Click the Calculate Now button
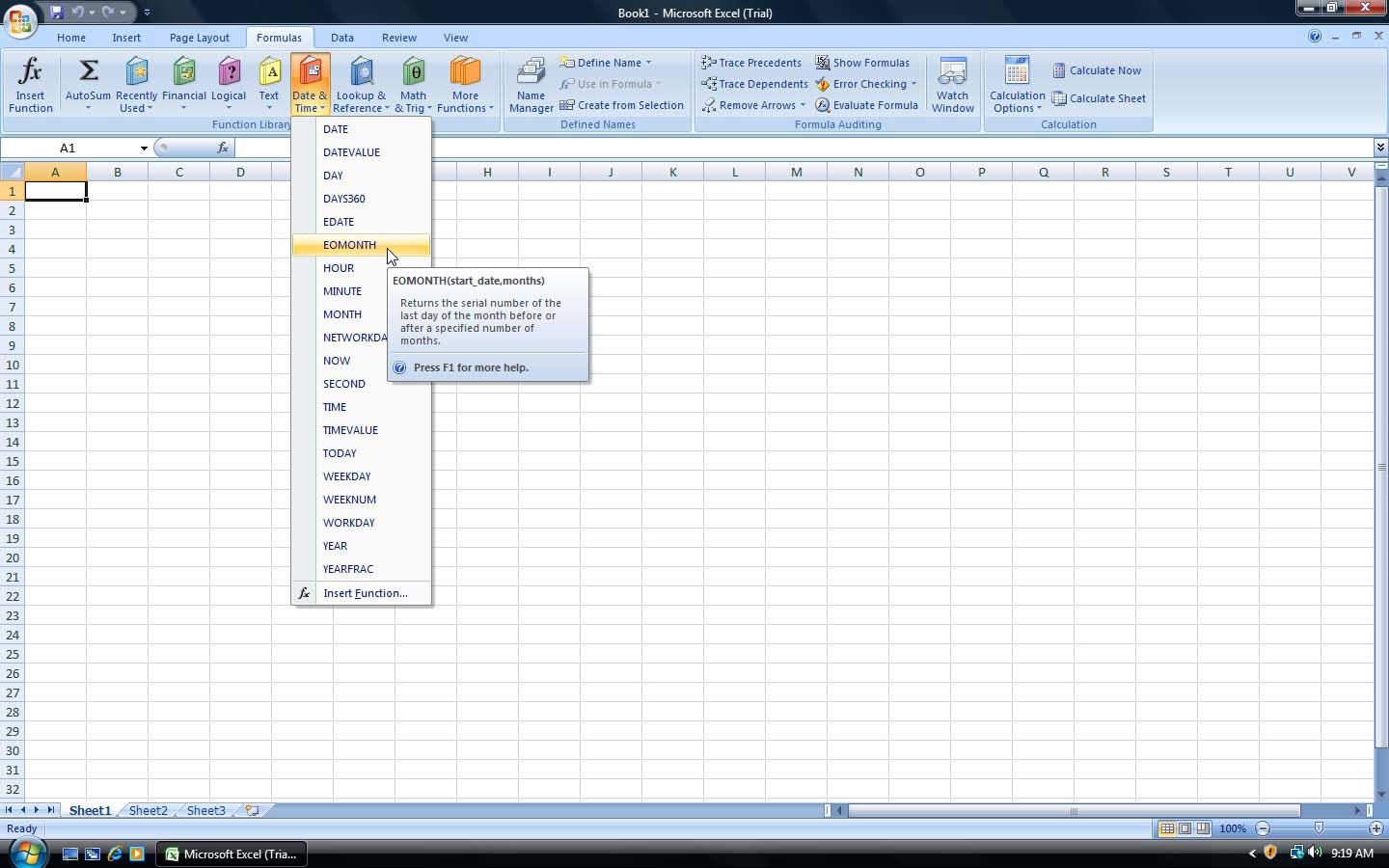The height and width of the screenshot is (868, 1389). [x=1098, y=70]
